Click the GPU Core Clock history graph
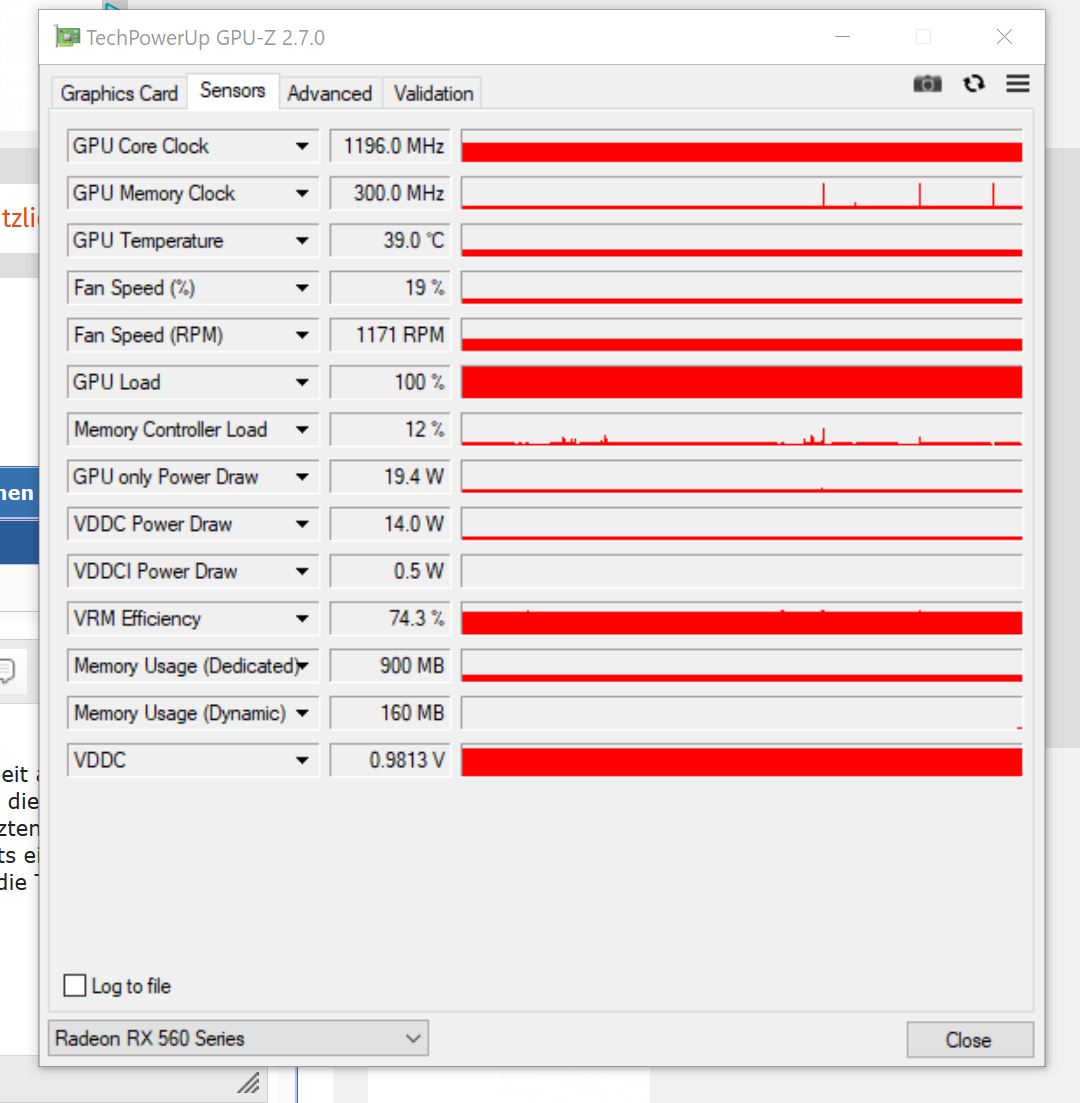1080x1103 pixels. [742, 146]
